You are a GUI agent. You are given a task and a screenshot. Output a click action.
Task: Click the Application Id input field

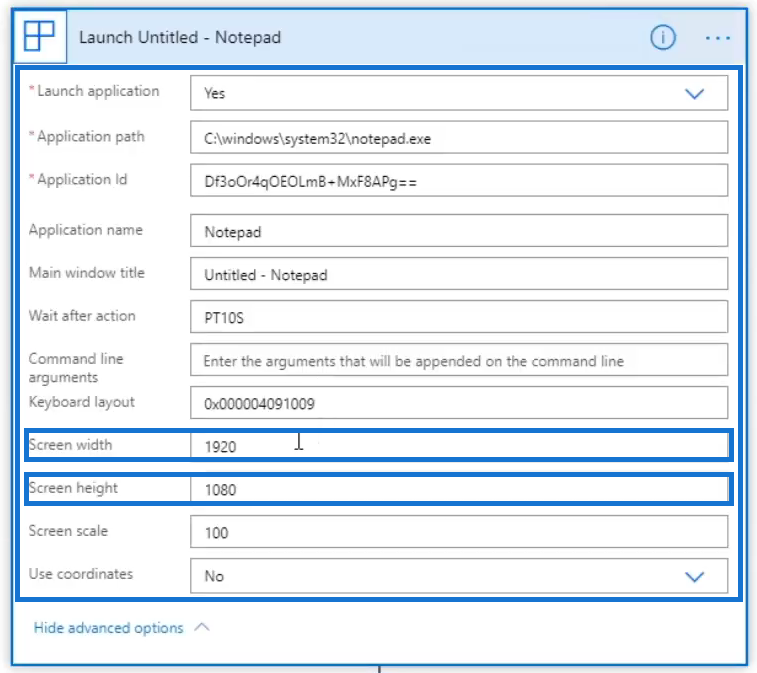point(459,181)
